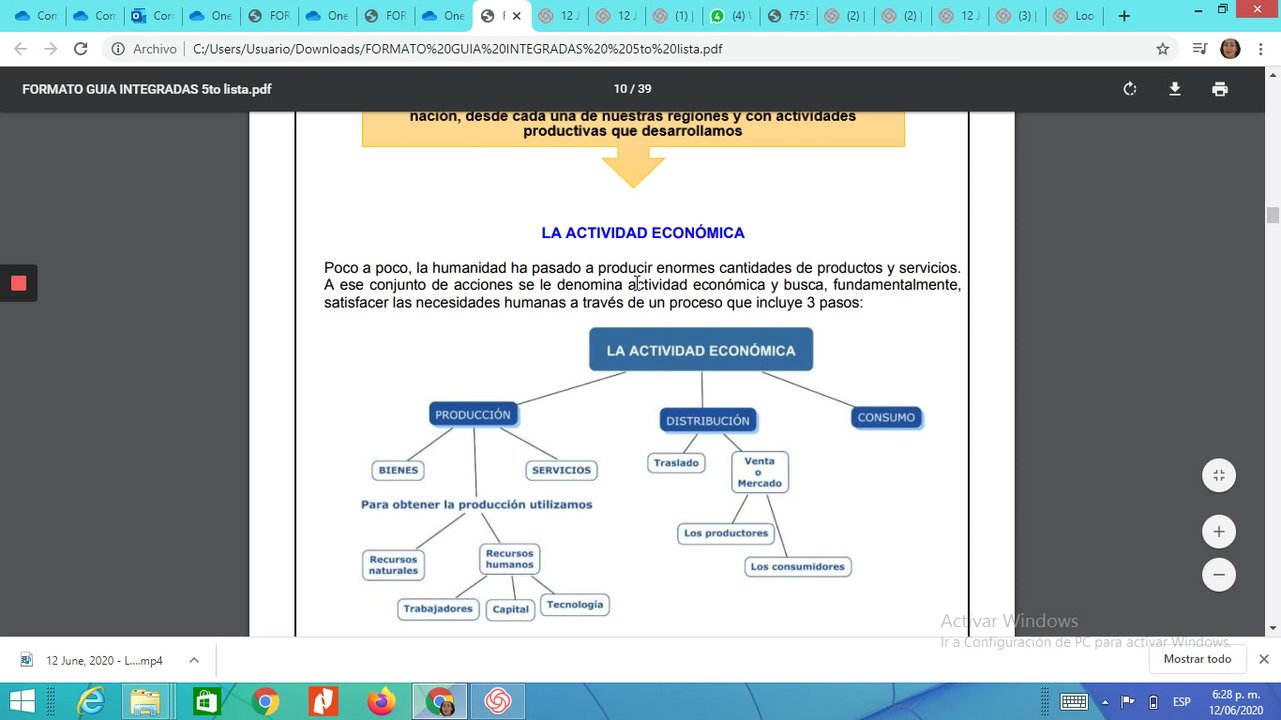Switch to the (1) tab

tap(674, 16)
